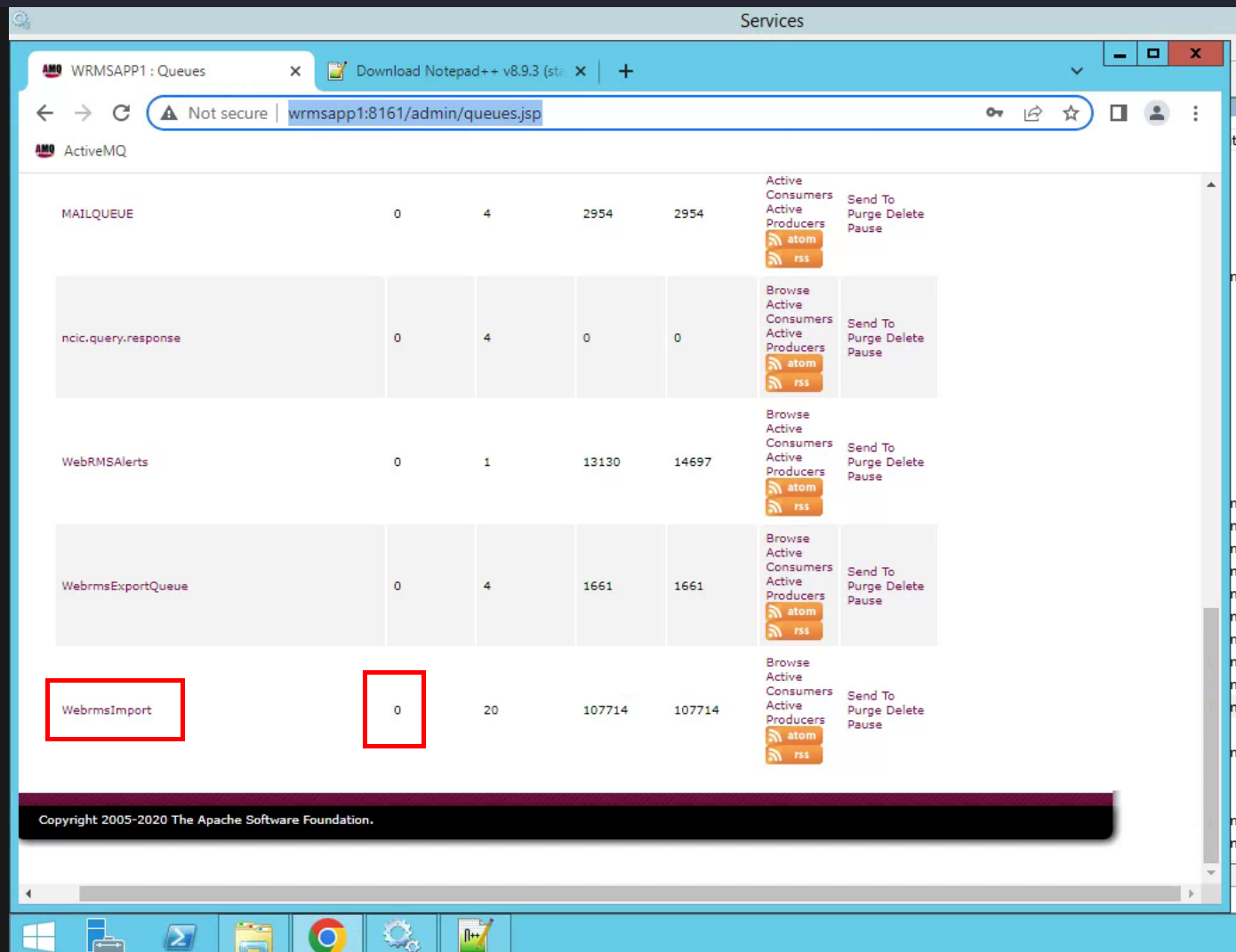Image resolution: width=1236 pixels, height=952 pixels.
Task: Open the ActiveMQ bookmark
Action: 81,151
